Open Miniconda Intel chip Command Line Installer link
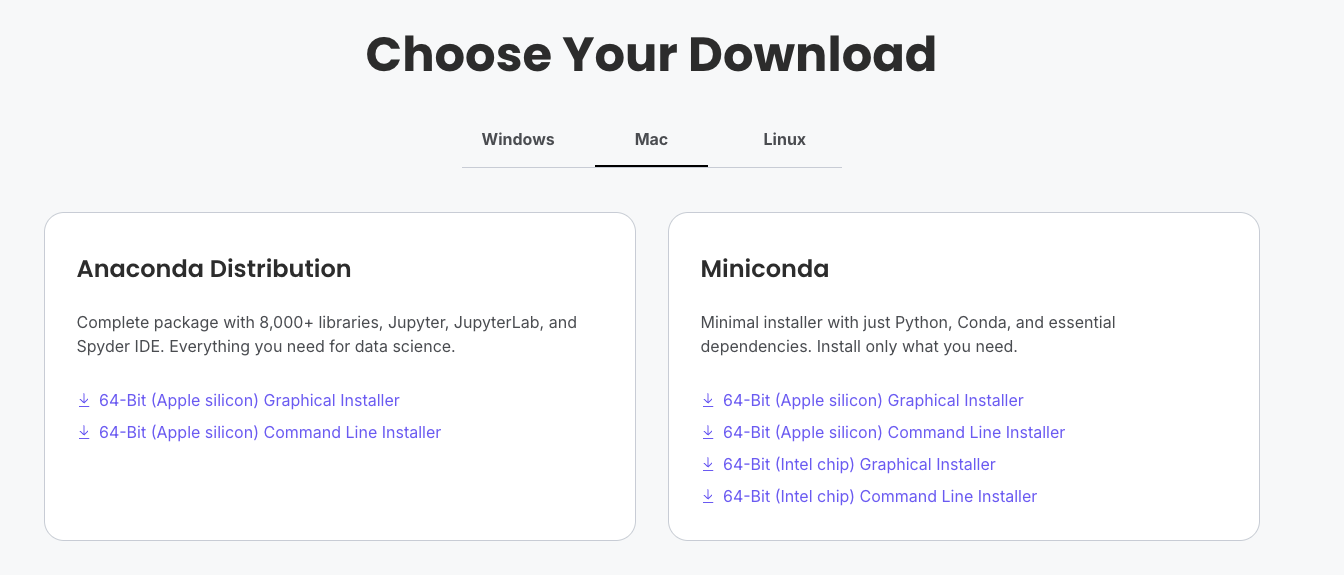1344x575 pixels. (880, 497)
